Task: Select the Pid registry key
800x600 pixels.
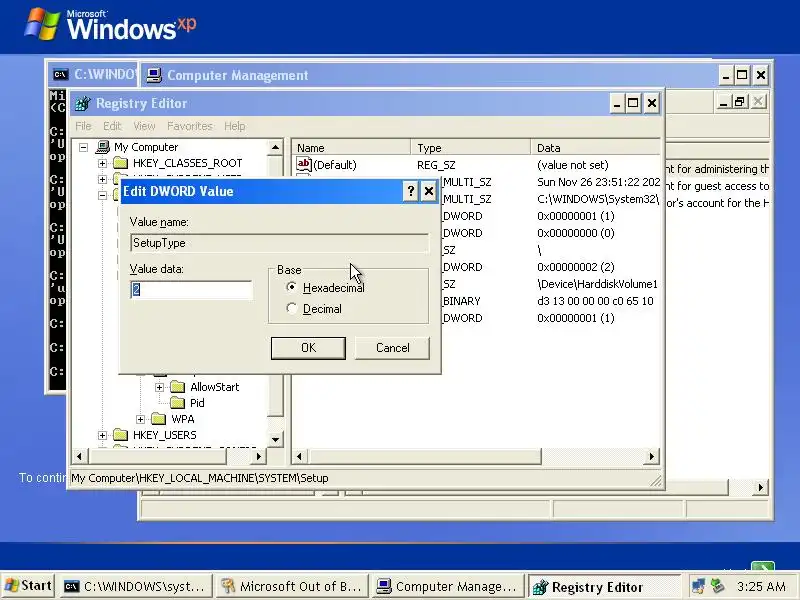Action: click(197, 403)
